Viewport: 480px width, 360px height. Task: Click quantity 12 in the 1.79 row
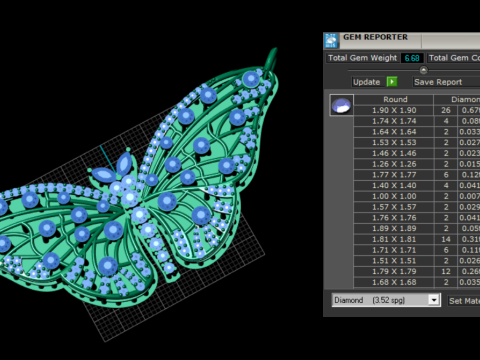coord(446,271)
